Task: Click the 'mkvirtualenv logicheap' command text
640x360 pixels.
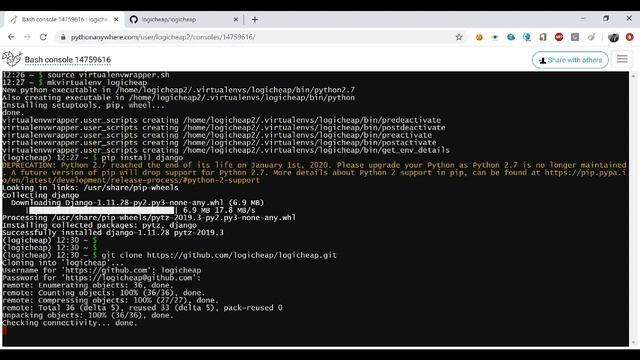Action: [97, 82]
